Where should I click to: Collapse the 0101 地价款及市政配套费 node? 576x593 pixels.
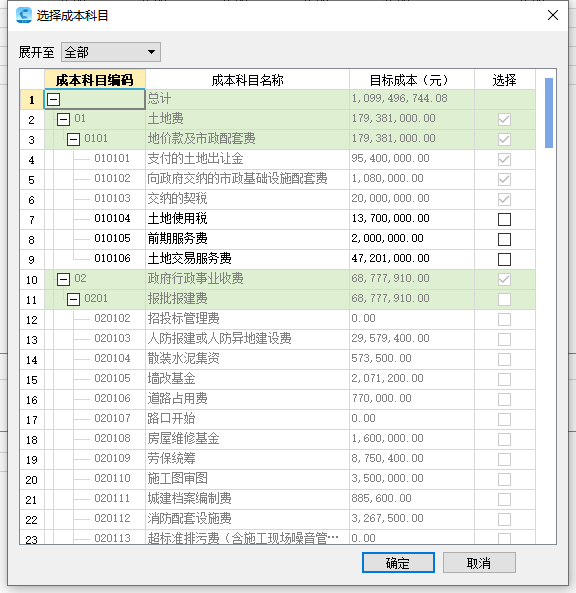73,140
